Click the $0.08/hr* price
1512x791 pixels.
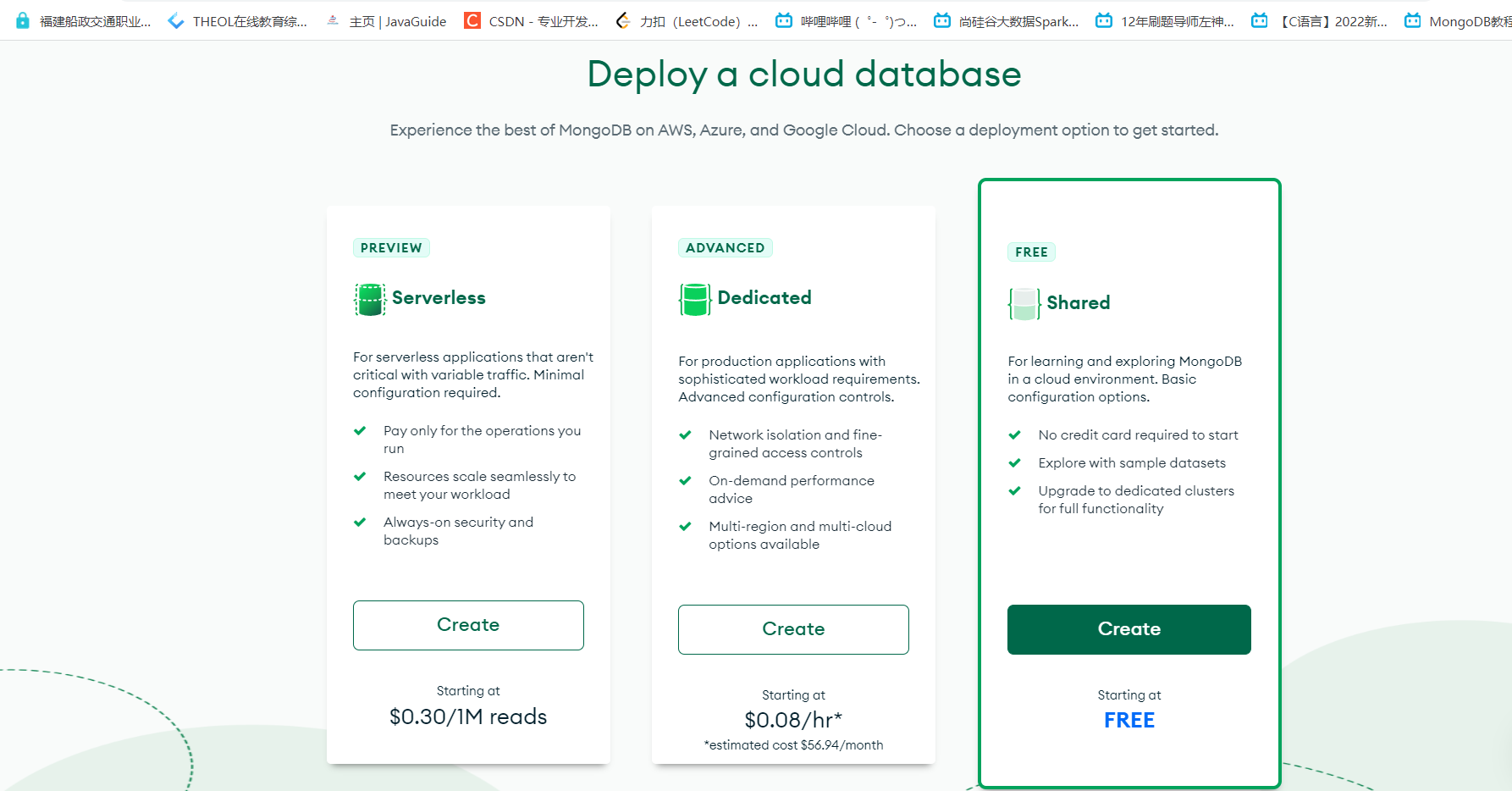click(x=793, y=720)
